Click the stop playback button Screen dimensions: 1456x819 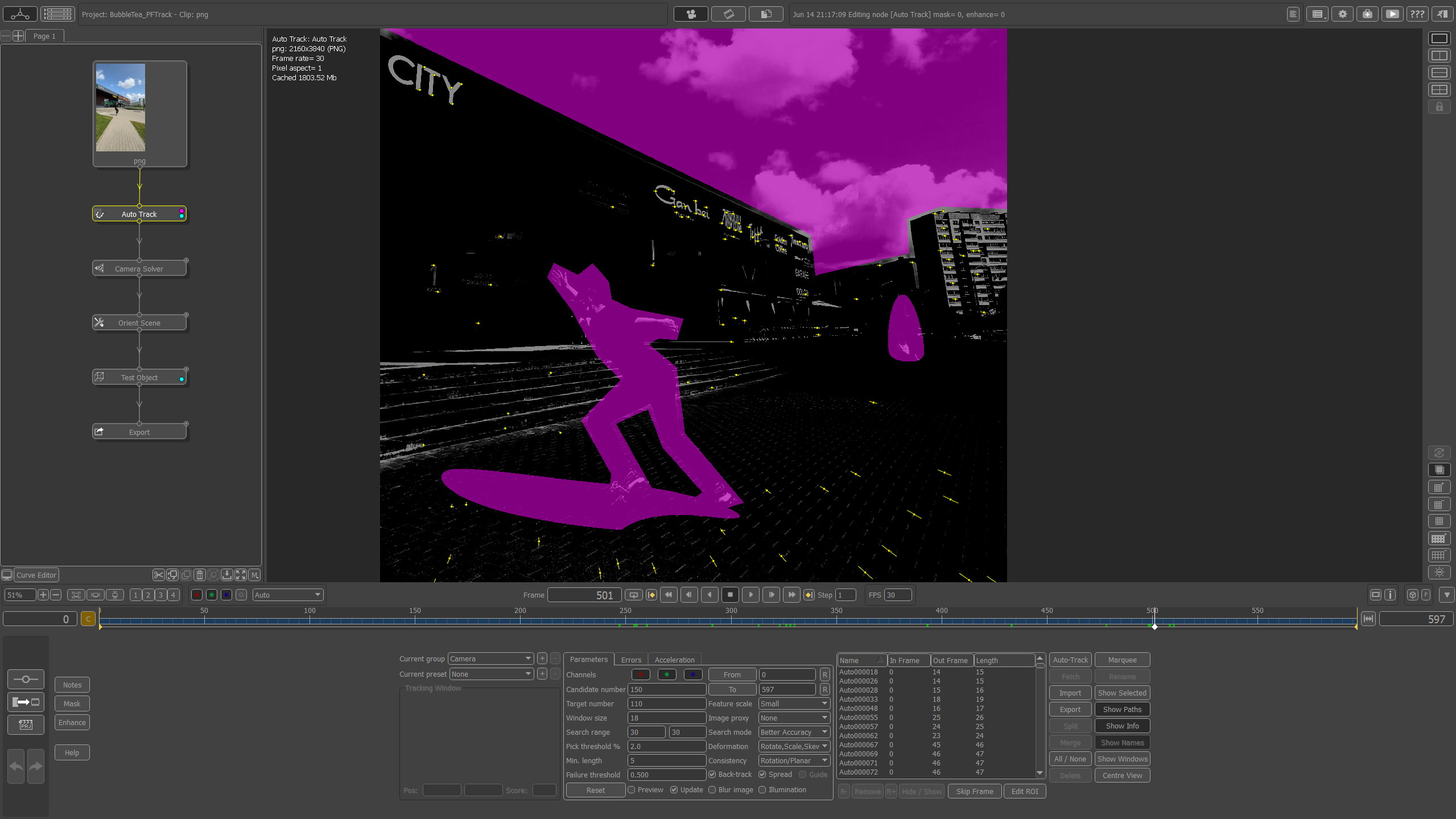point(730,595)
